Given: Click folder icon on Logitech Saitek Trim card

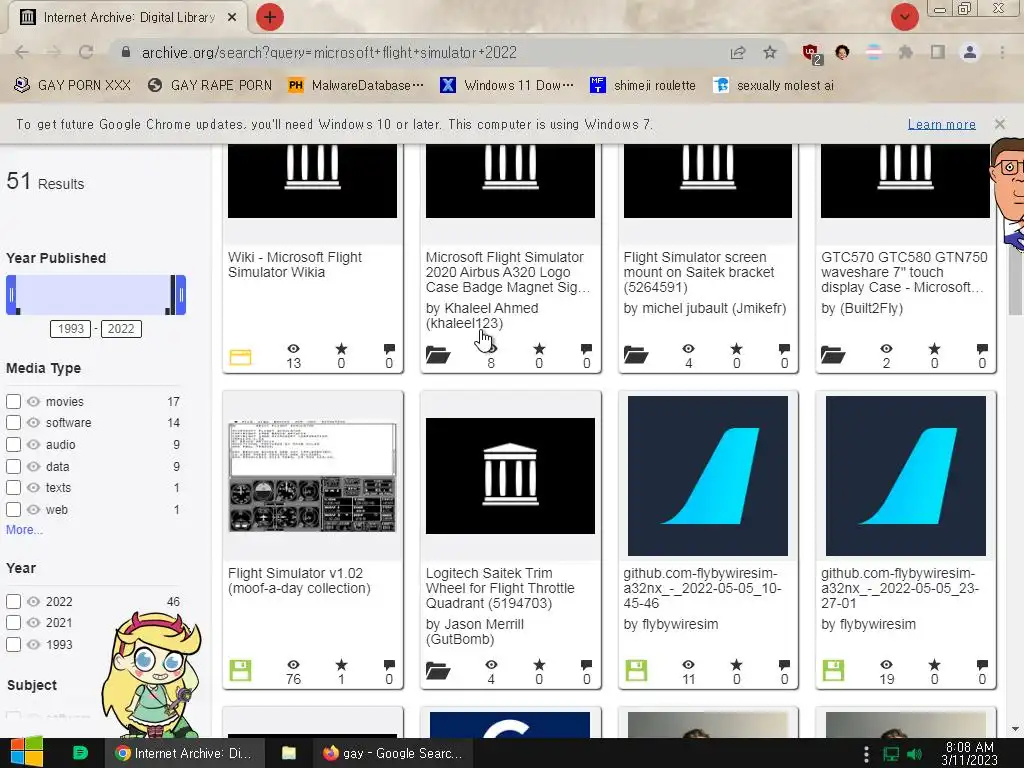Looking at the screenshot, I should [438, 671].
